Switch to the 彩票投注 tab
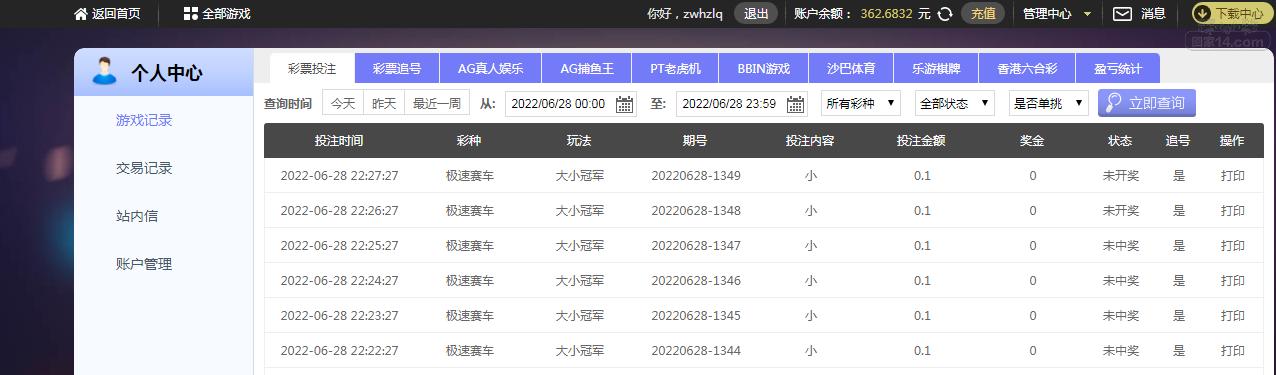Image resolution: width=1276 pixels, height=375 pixels. pyautogui.click(x=312, y=69)
